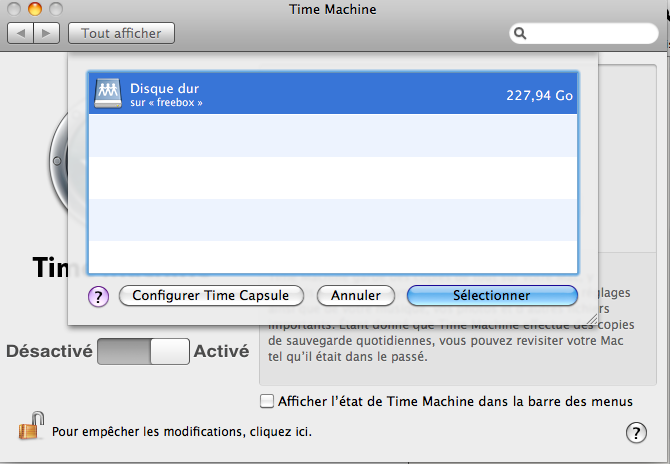The height and width of the screenshot is (464, 670).
Task: Click in the search field
Action: 590,33
